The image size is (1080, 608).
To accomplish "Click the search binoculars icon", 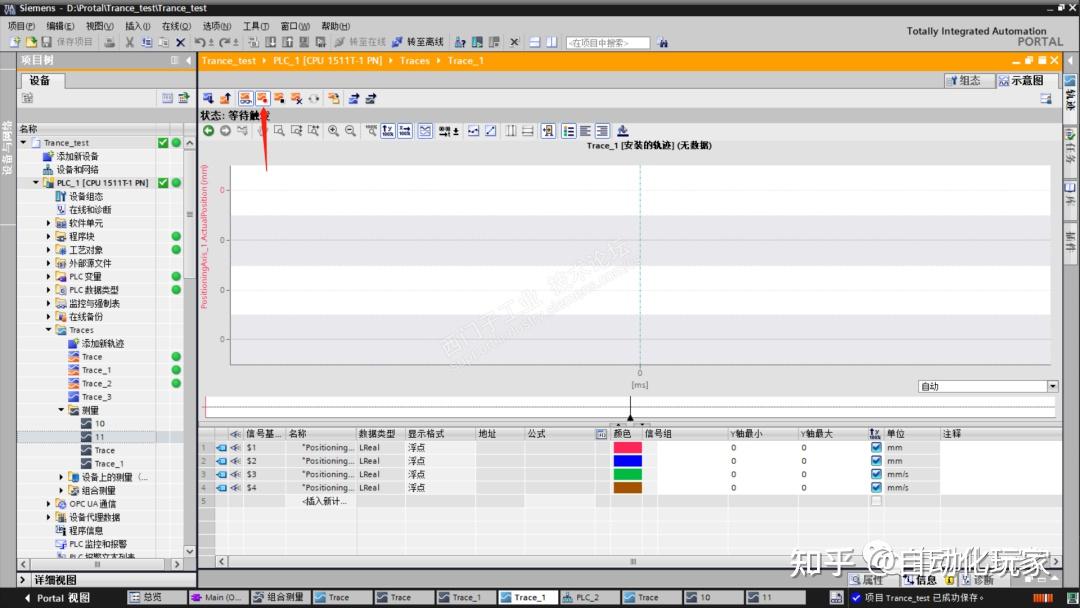I will tap(663, 43).
